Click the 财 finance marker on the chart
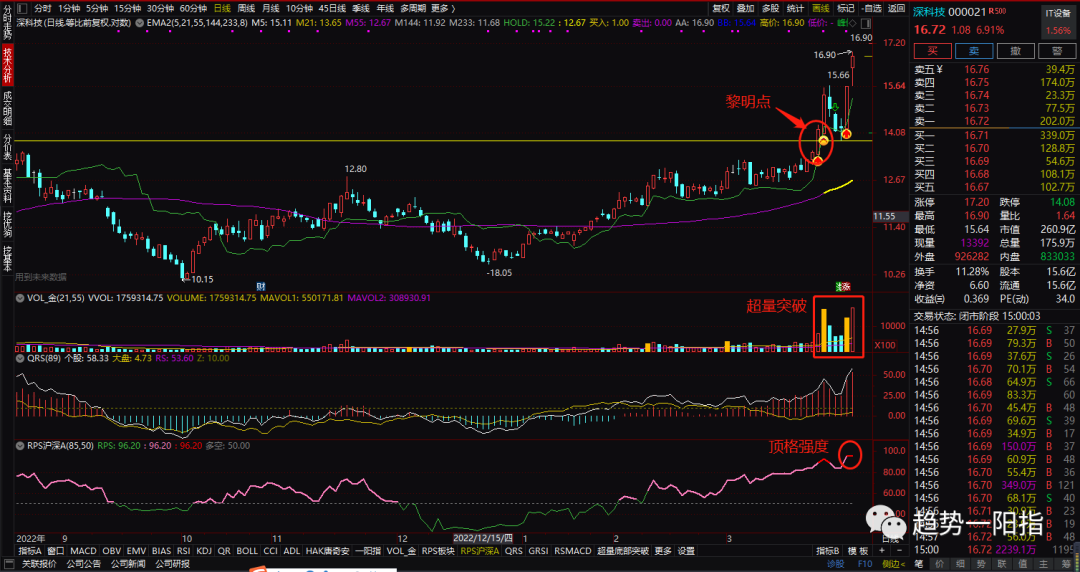Screen dimensions: 1080x572 pyautogui.click(x=261, y=285)
